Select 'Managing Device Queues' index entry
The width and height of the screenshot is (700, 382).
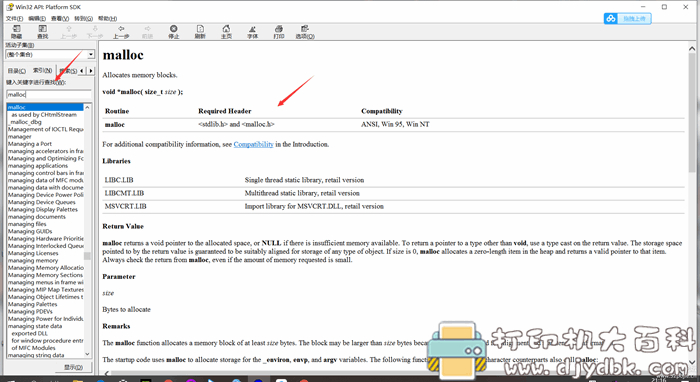(42, 202)
